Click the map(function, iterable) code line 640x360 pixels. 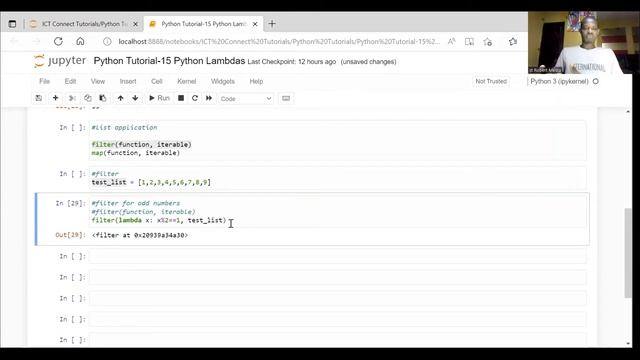pyautogui.click(x=136, y=153)
